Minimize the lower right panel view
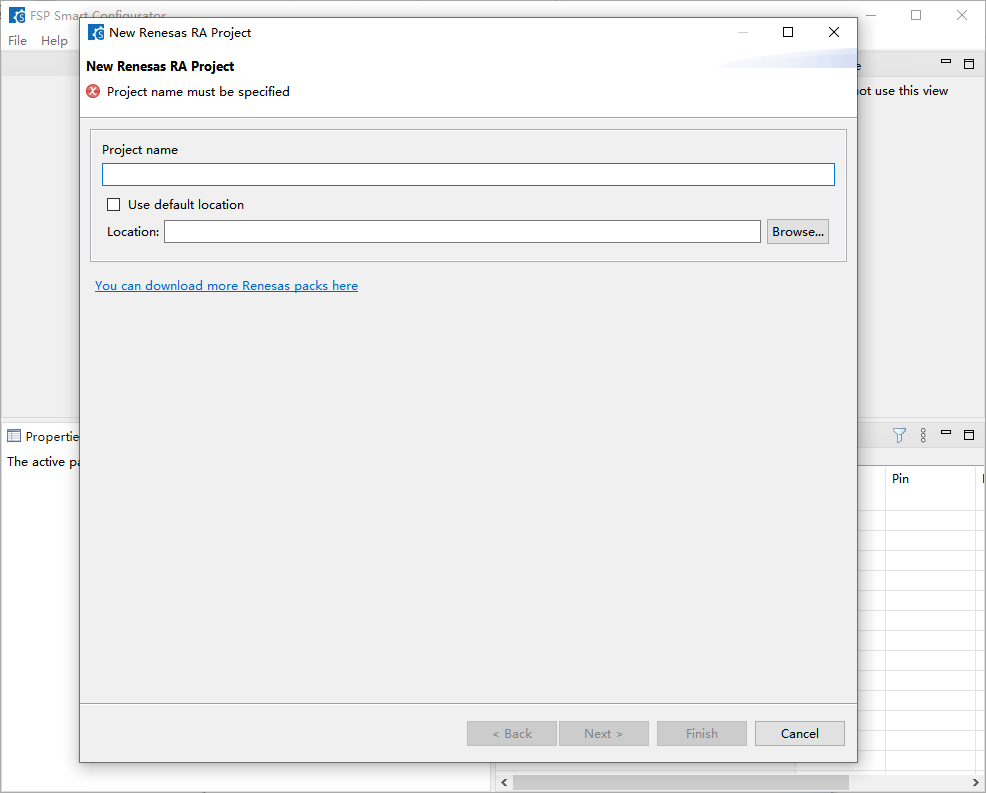Viewport: 986px width, 793px height. 946,433
